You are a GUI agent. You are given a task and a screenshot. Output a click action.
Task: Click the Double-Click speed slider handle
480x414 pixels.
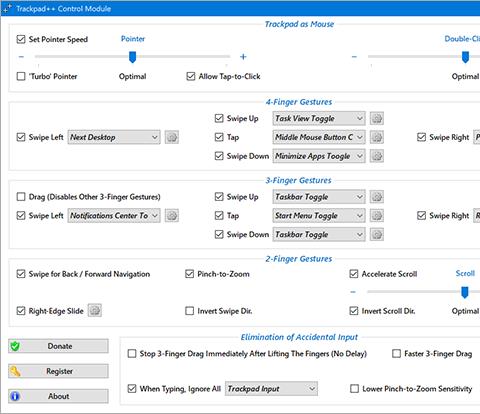(x=465, y=57)
